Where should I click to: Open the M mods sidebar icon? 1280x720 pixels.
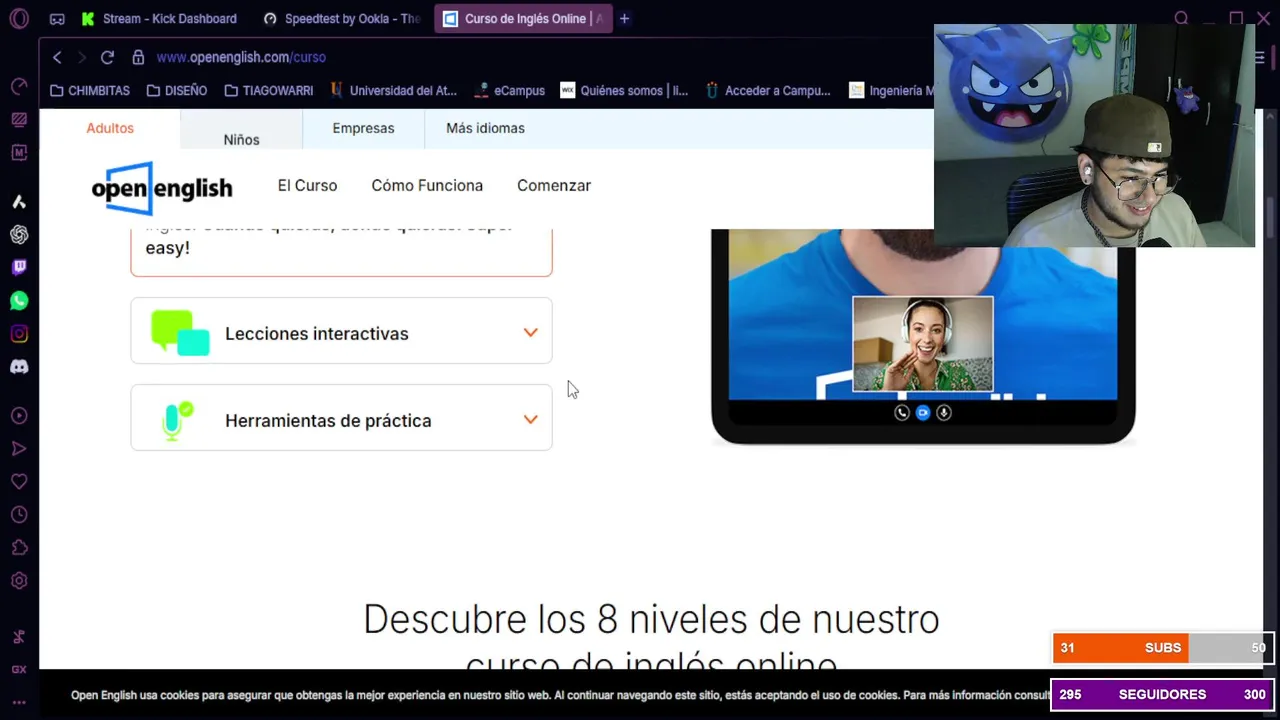click(x=19, y=153)
